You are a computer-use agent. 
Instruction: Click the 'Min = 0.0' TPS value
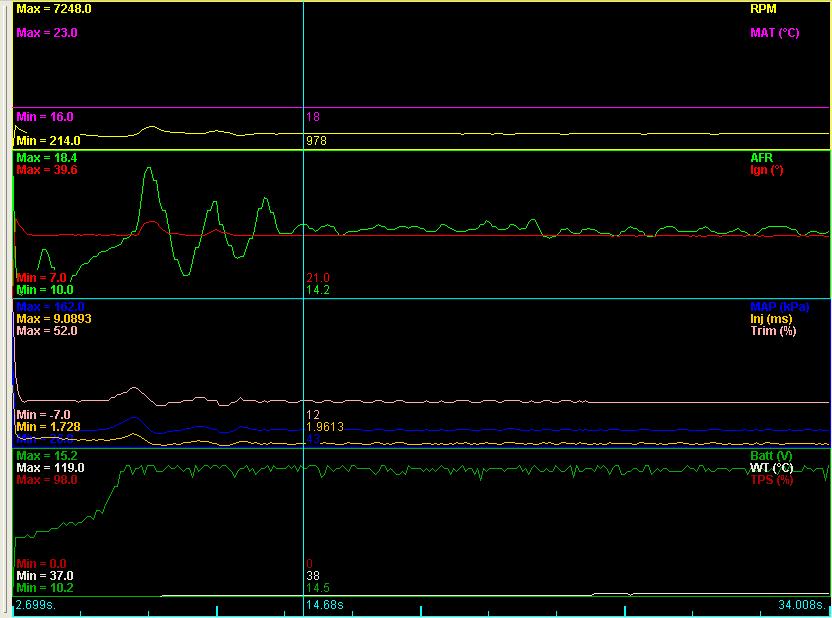click(41, 564)
